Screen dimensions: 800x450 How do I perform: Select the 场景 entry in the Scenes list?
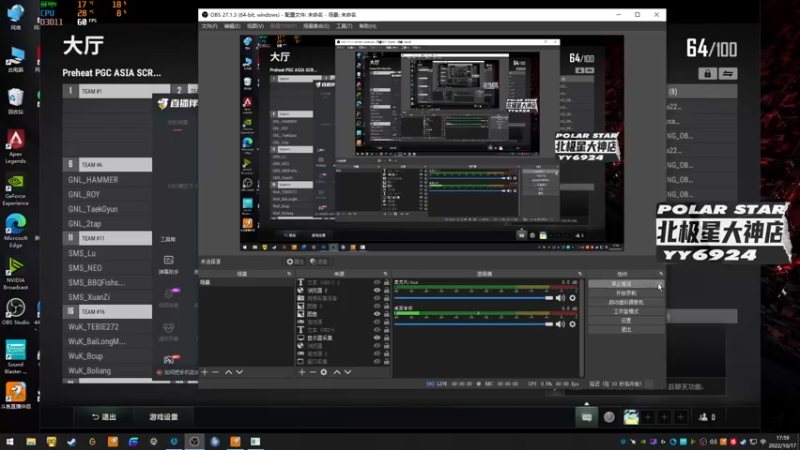click(x=245, y=282)
